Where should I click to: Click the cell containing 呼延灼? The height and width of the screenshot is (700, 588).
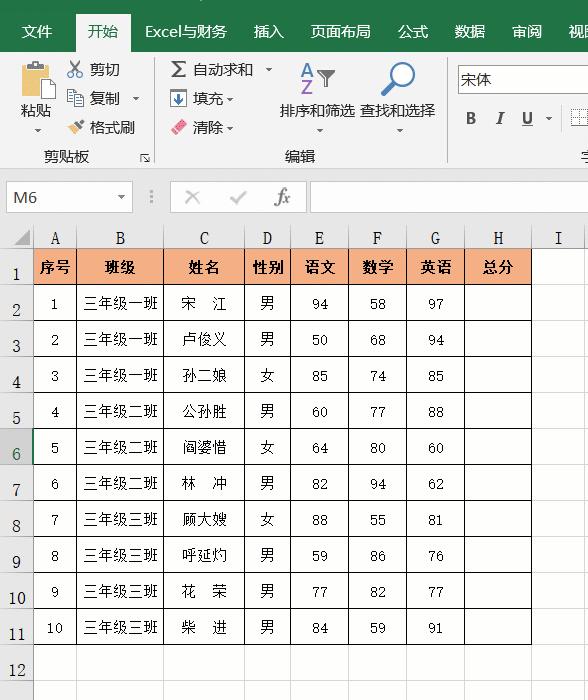tap(204, 555)
